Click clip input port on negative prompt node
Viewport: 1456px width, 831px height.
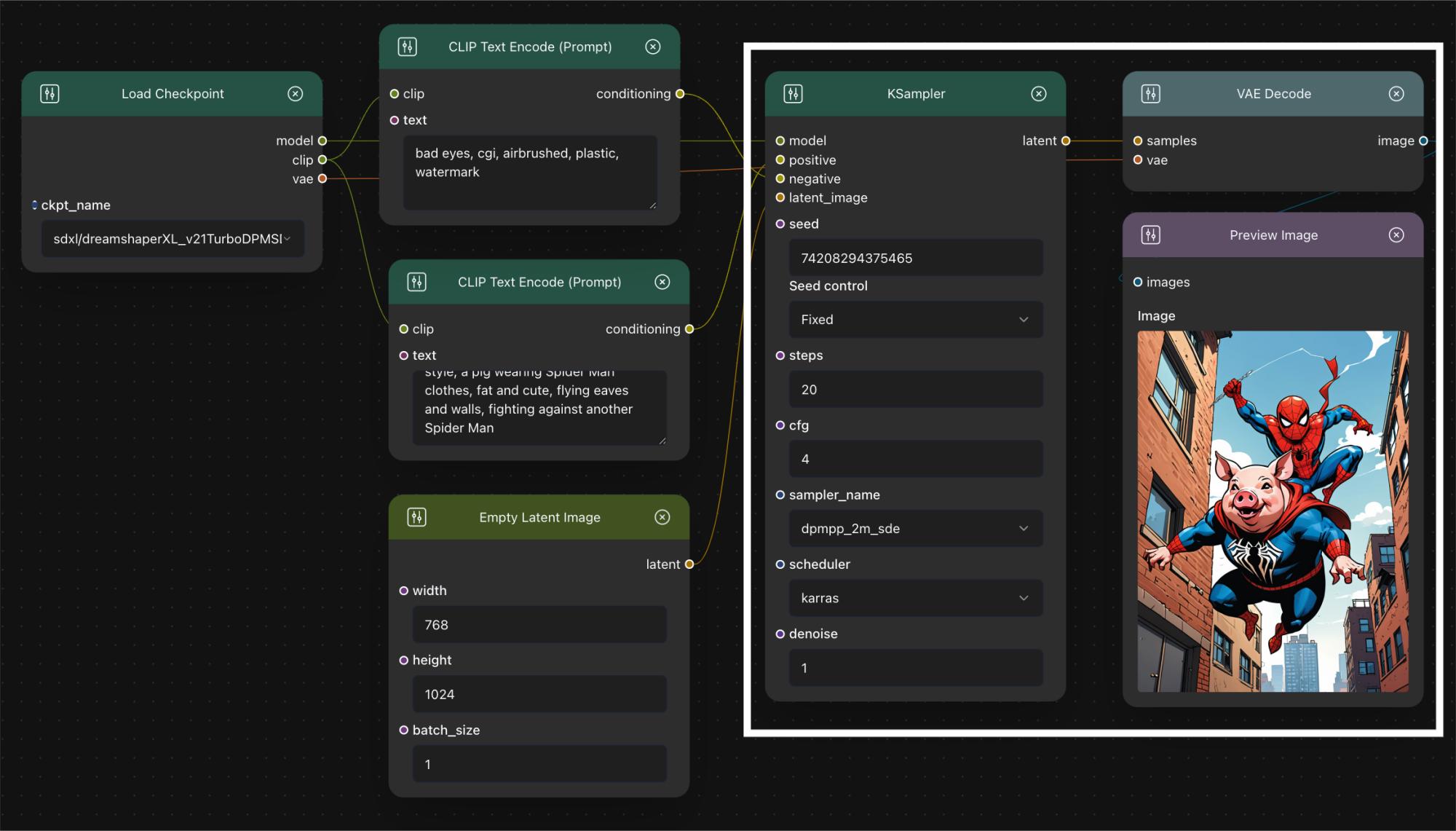(x=395, y=94)
